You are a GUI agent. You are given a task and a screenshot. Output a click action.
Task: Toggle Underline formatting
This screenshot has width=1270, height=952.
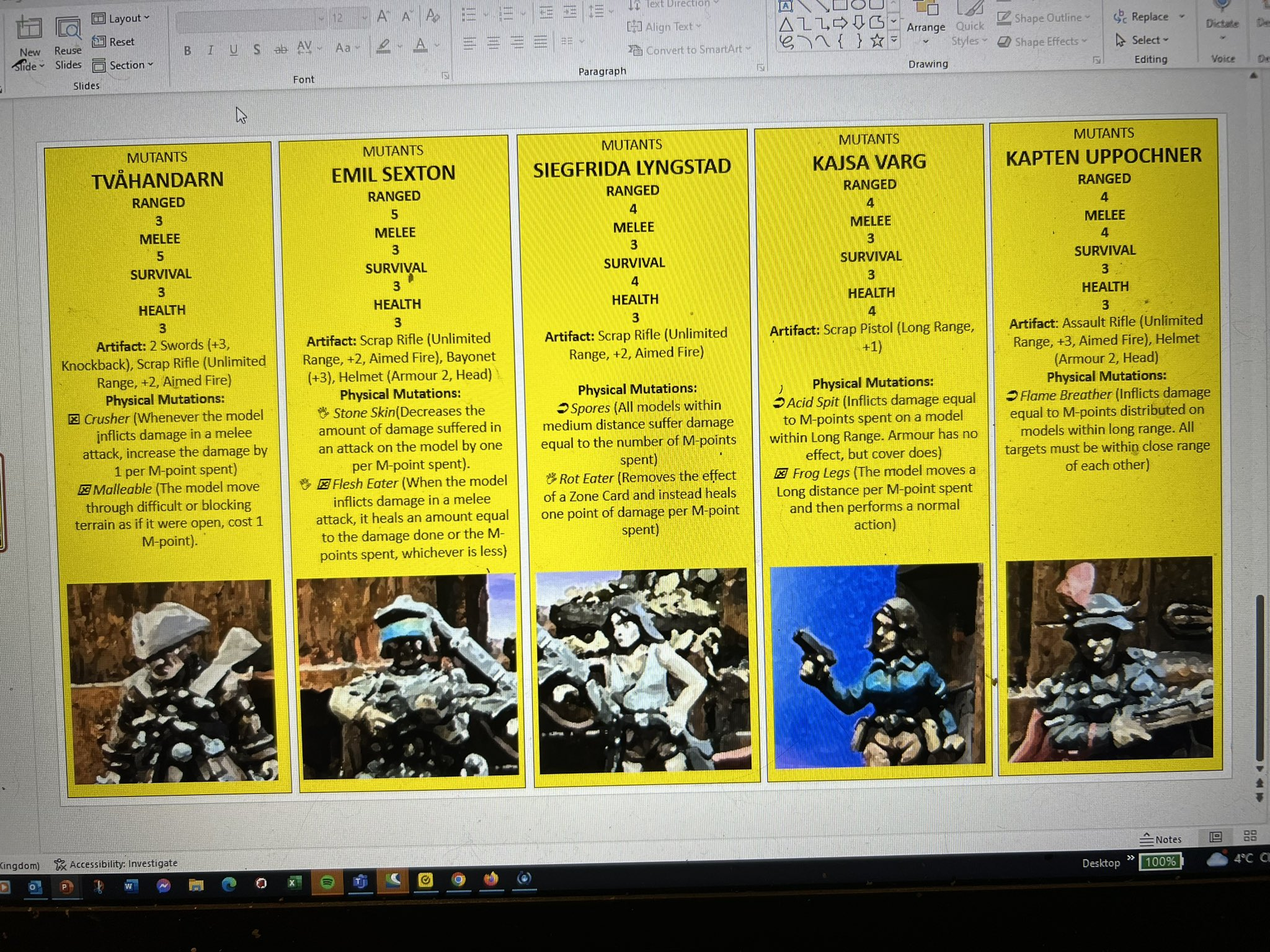(233, 50)
